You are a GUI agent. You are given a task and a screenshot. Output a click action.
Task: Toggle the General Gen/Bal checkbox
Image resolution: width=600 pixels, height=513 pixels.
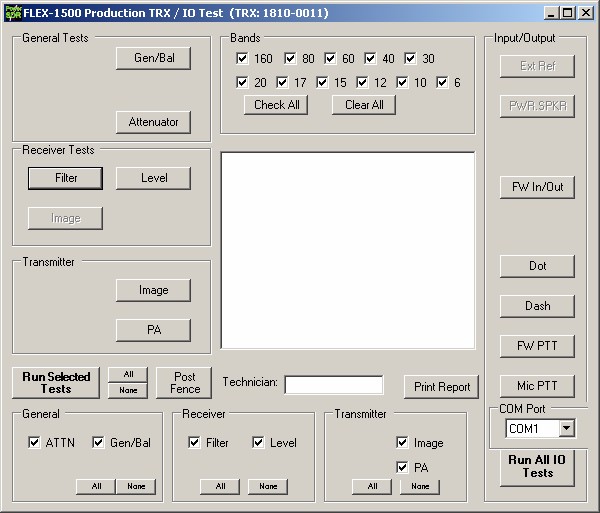[x=98, y=443]
